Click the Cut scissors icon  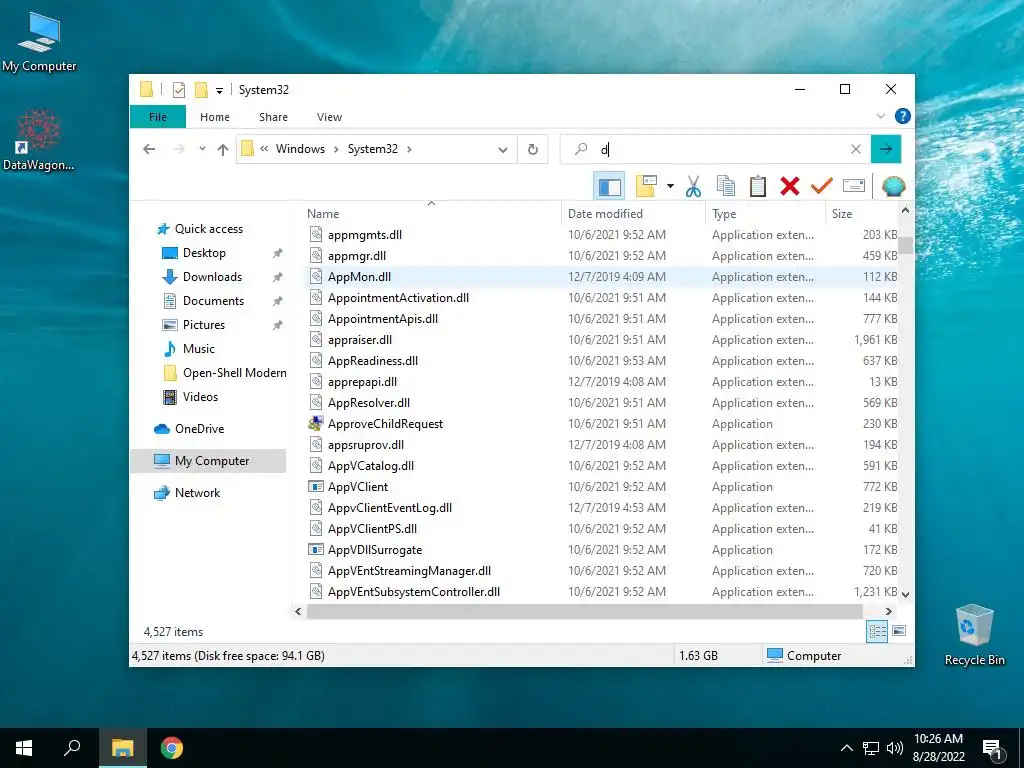pos(694,186)
